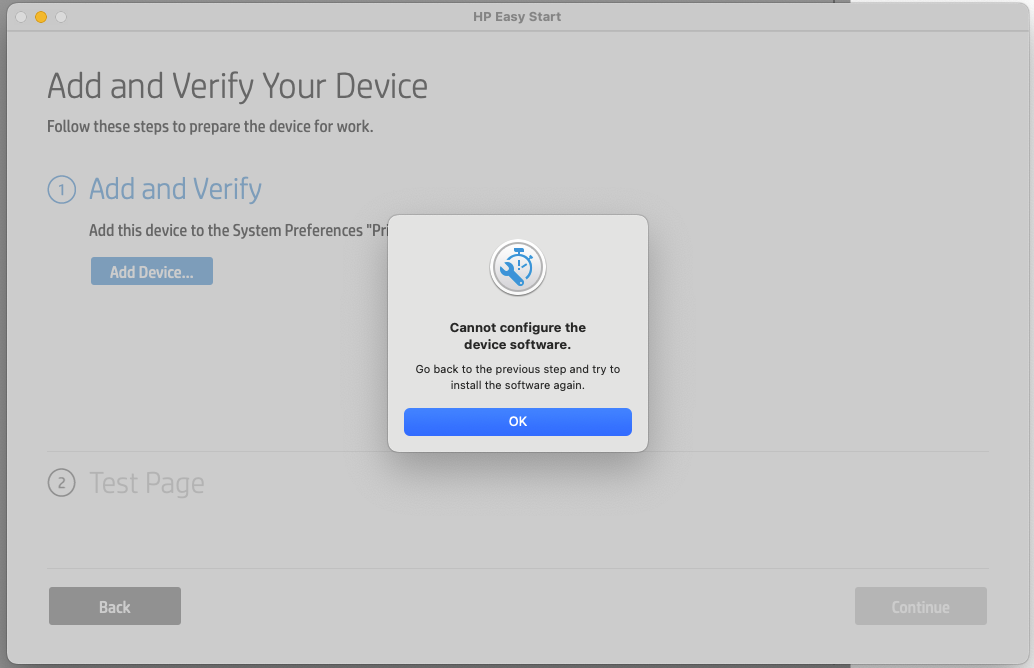This screenshot has height=668, width=1034.
Task: Select the step 2 circle icon
Action: (61, 483)
